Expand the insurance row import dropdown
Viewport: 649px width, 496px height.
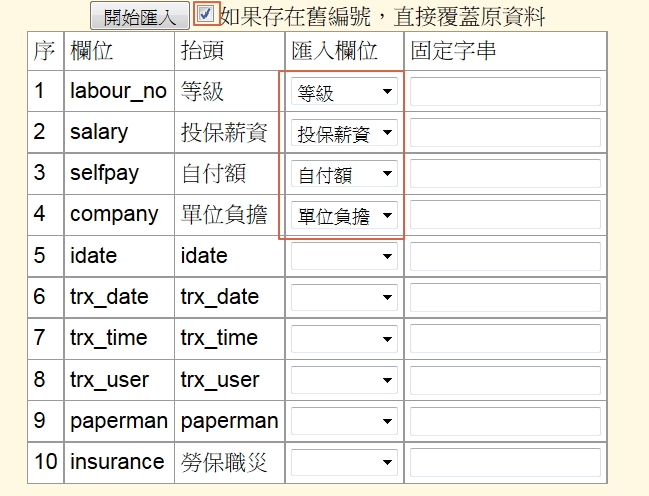pos(345,463)
